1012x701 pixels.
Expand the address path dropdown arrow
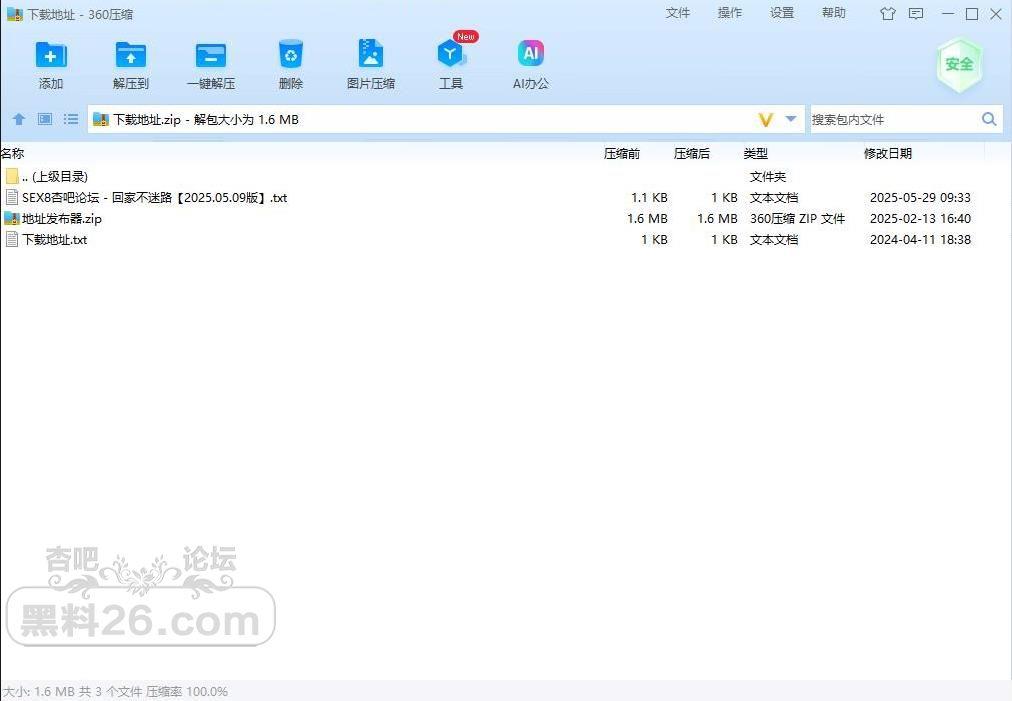[791, 119]
